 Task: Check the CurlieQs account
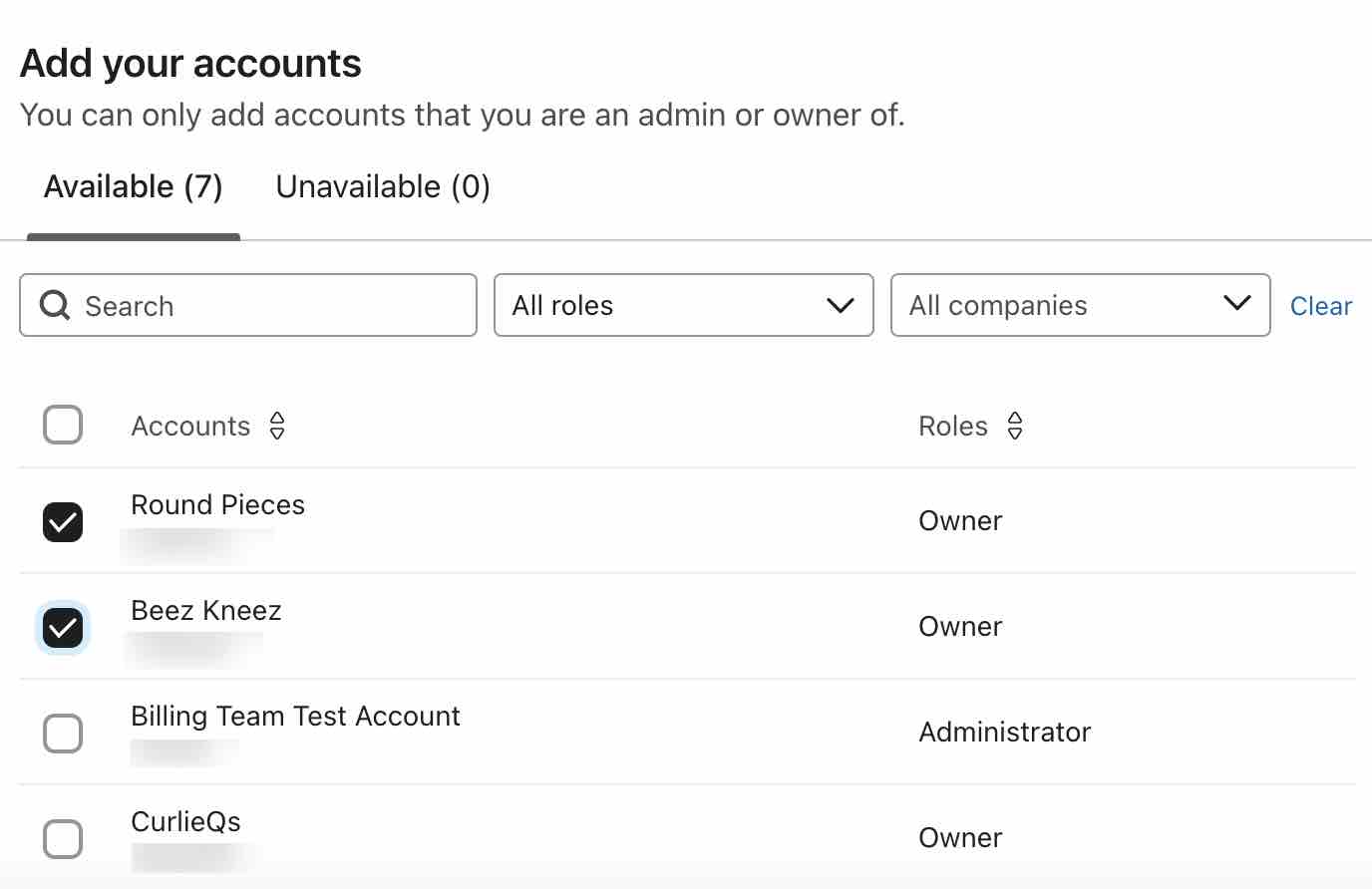[x=63, y=838]
